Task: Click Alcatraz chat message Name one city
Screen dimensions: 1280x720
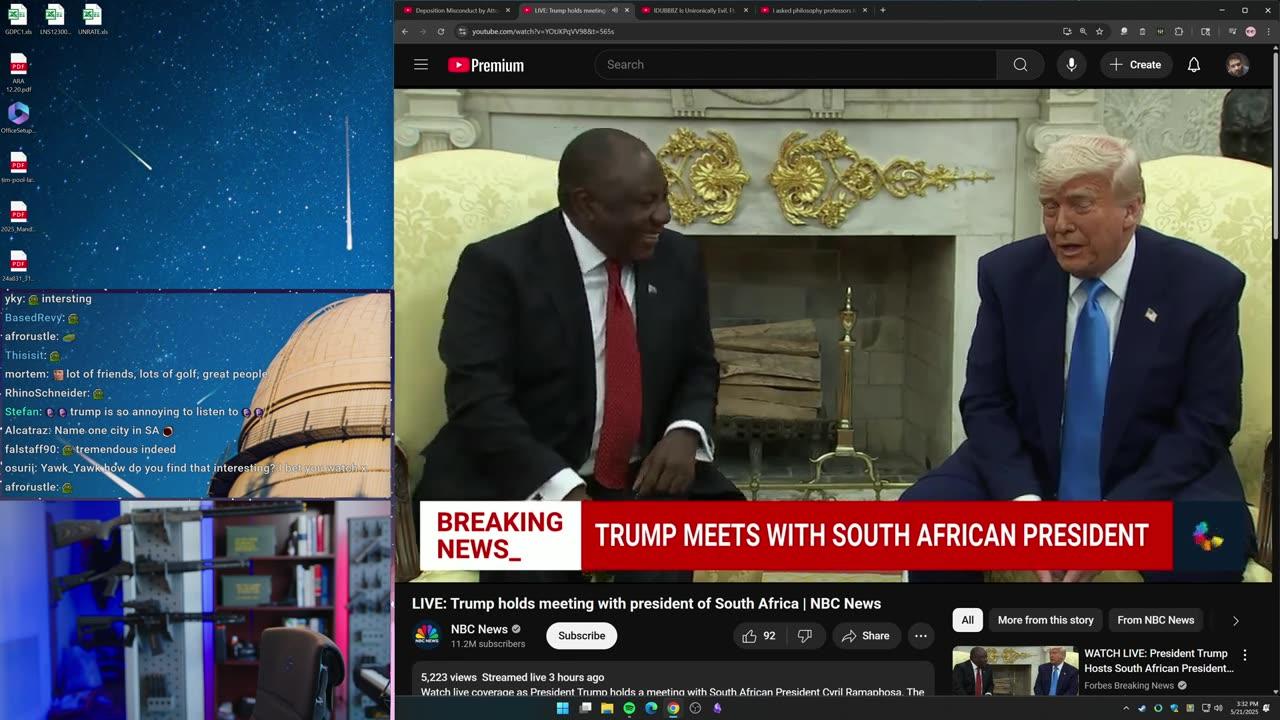Action: [89, 430]
